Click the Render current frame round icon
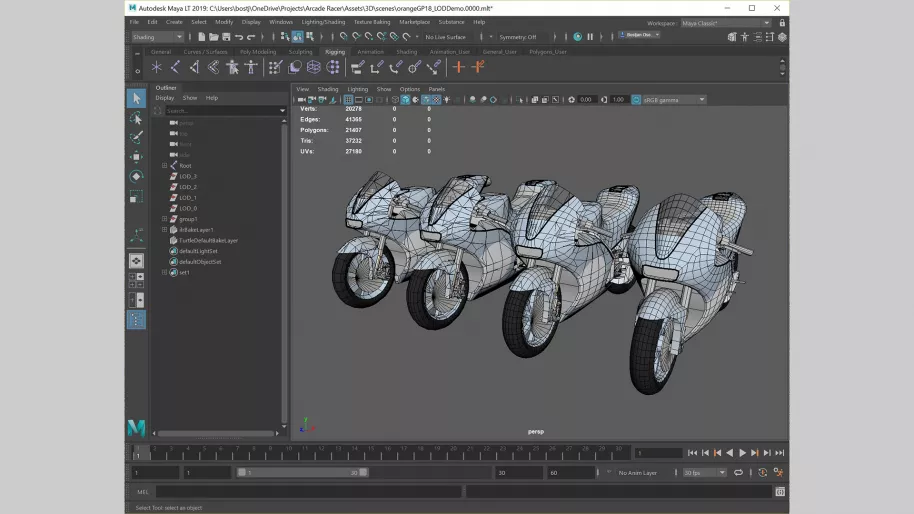 (577, 37)
